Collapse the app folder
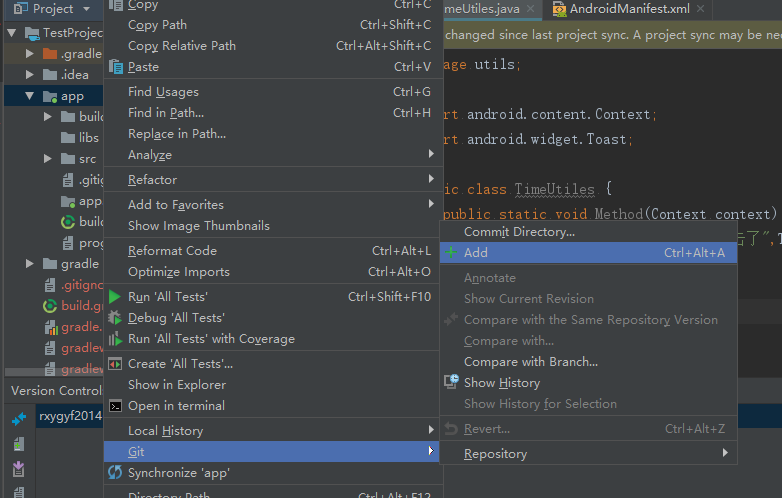Viewport: 782px width, 498px height. (x=29, y=96)
